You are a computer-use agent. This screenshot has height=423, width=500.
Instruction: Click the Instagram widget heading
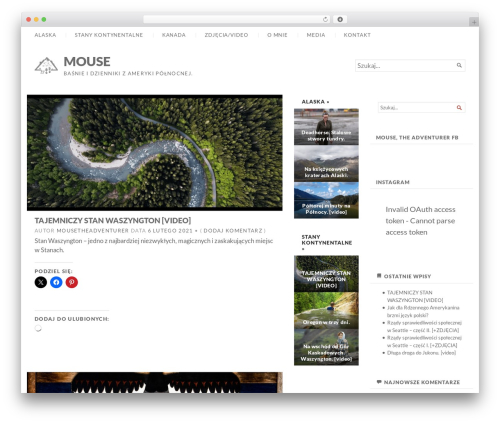pos(392,182)
